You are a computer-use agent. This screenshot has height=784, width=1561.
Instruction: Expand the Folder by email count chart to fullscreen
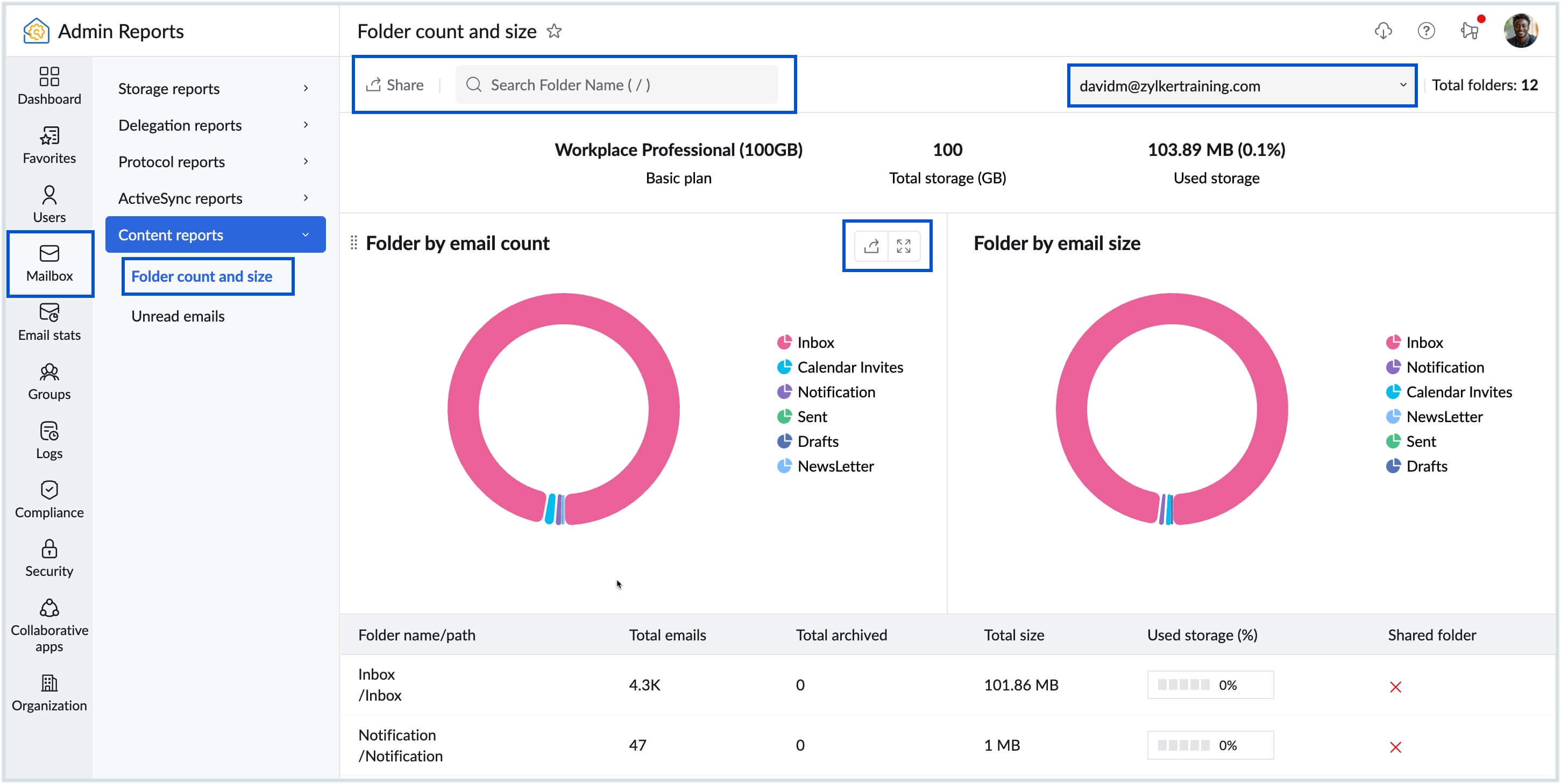pyautogui.click(x=904, y=245)
